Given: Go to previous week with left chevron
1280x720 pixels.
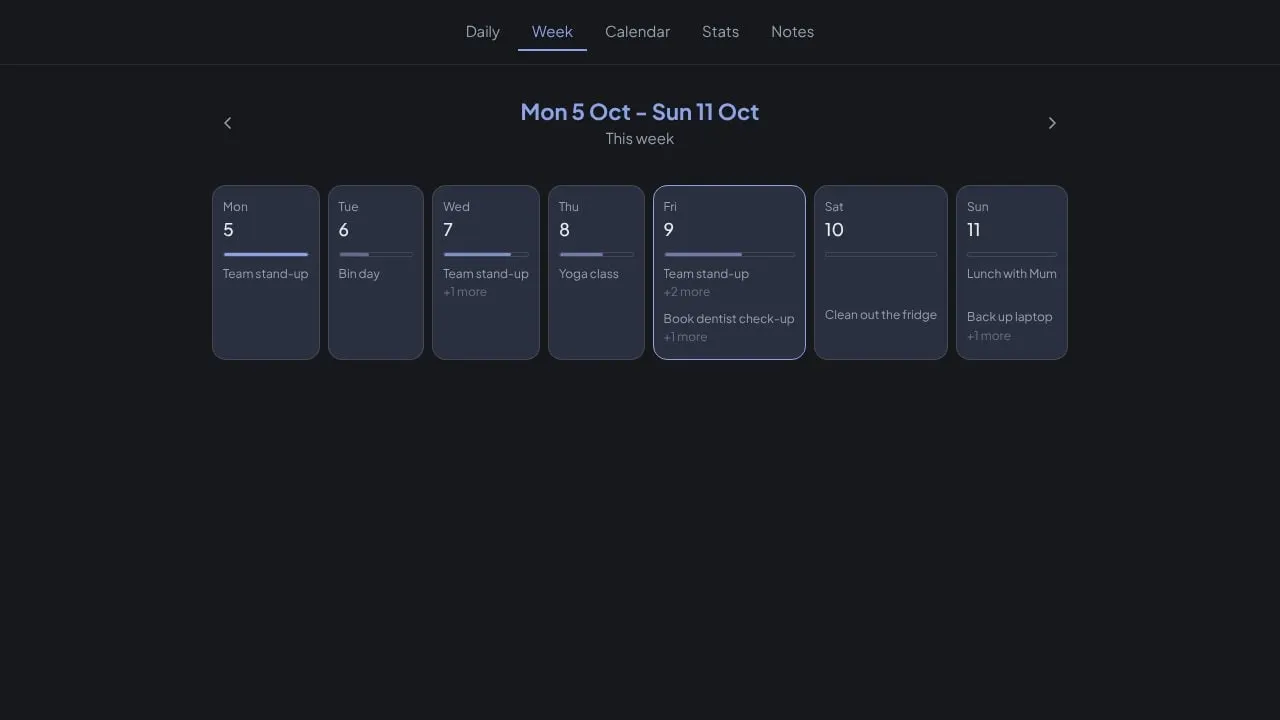Looking at the screenshot, I should coord(227,123).
